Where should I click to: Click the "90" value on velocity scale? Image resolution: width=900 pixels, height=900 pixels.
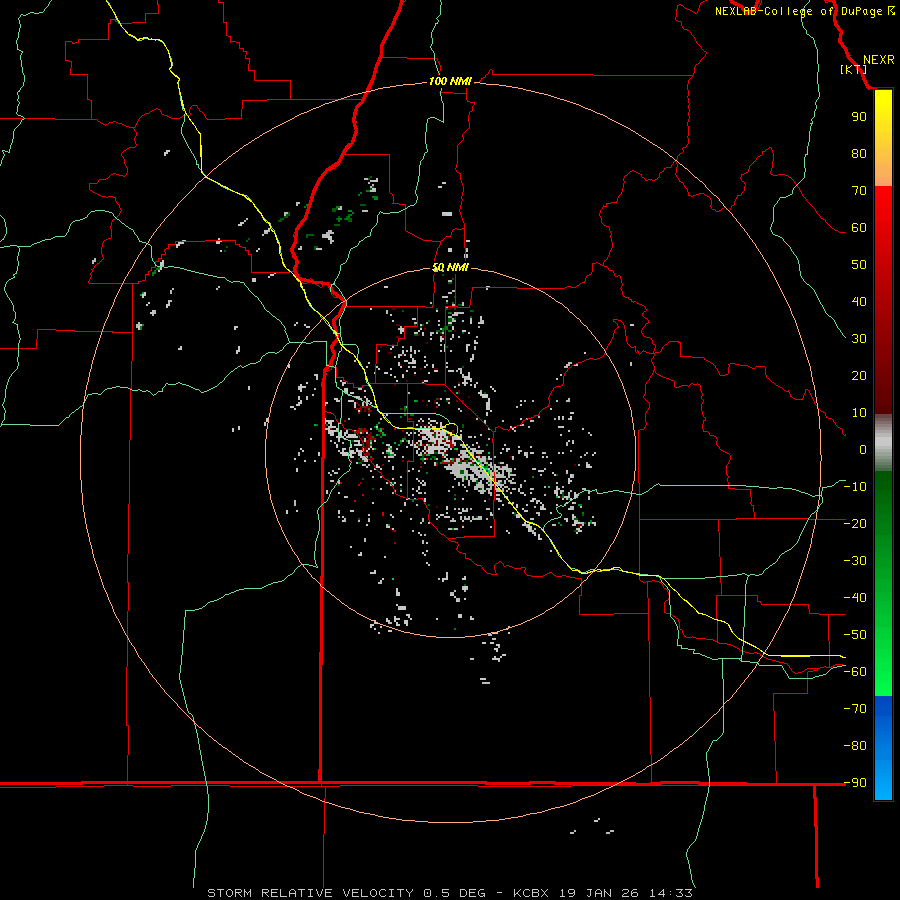tap(859, 117)
